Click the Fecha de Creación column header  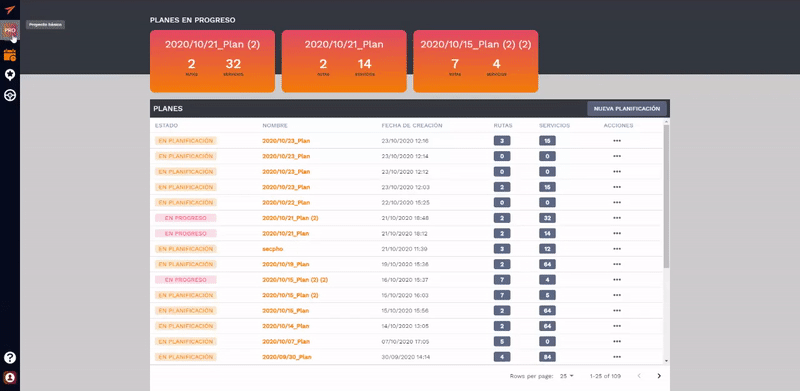point(412,126)
